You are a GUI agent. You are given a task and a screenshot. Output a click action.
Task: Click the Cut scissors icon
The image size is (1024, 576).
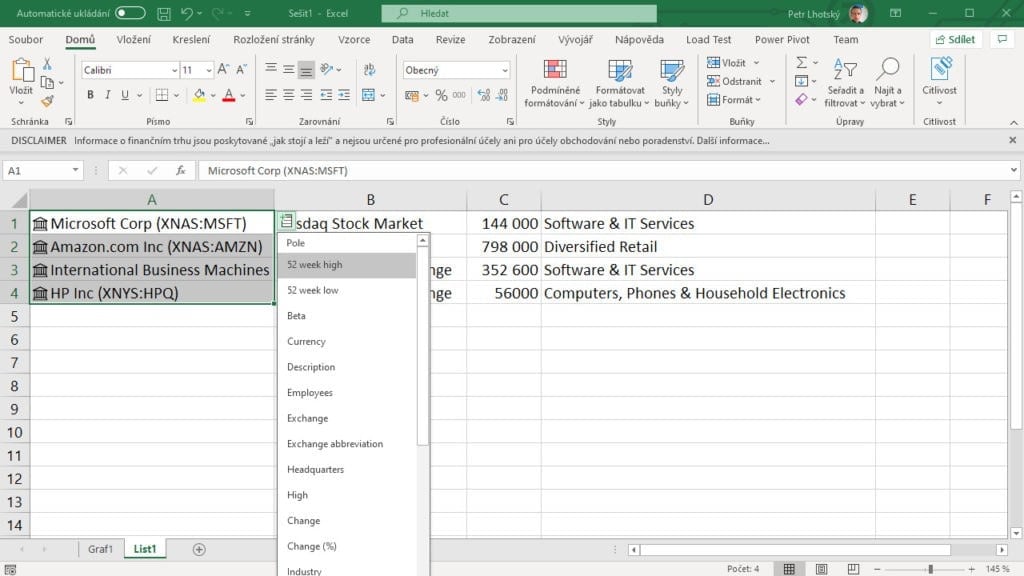(47, 63)
